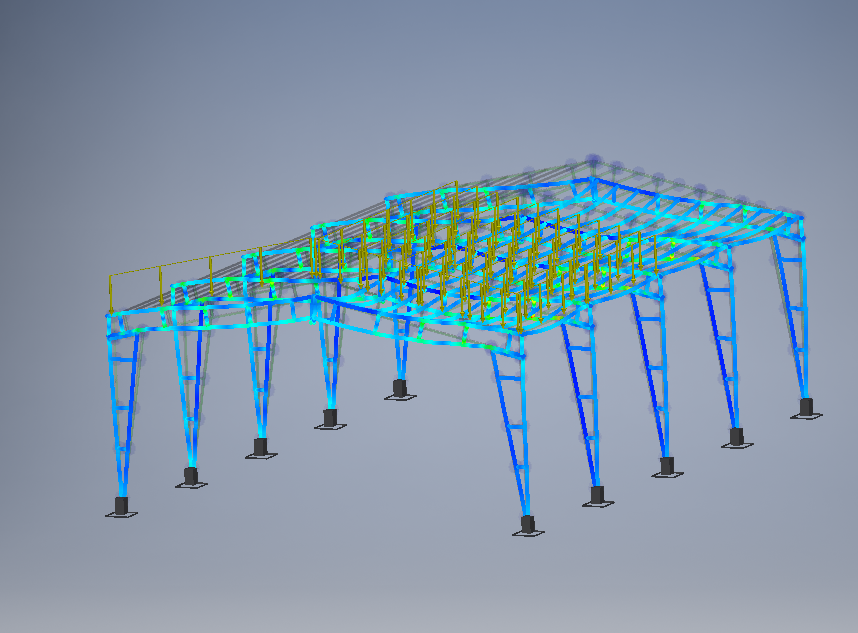The image size is (858, 633).
Task: Click the rear-most base support of right row
Action: point(806,407)
